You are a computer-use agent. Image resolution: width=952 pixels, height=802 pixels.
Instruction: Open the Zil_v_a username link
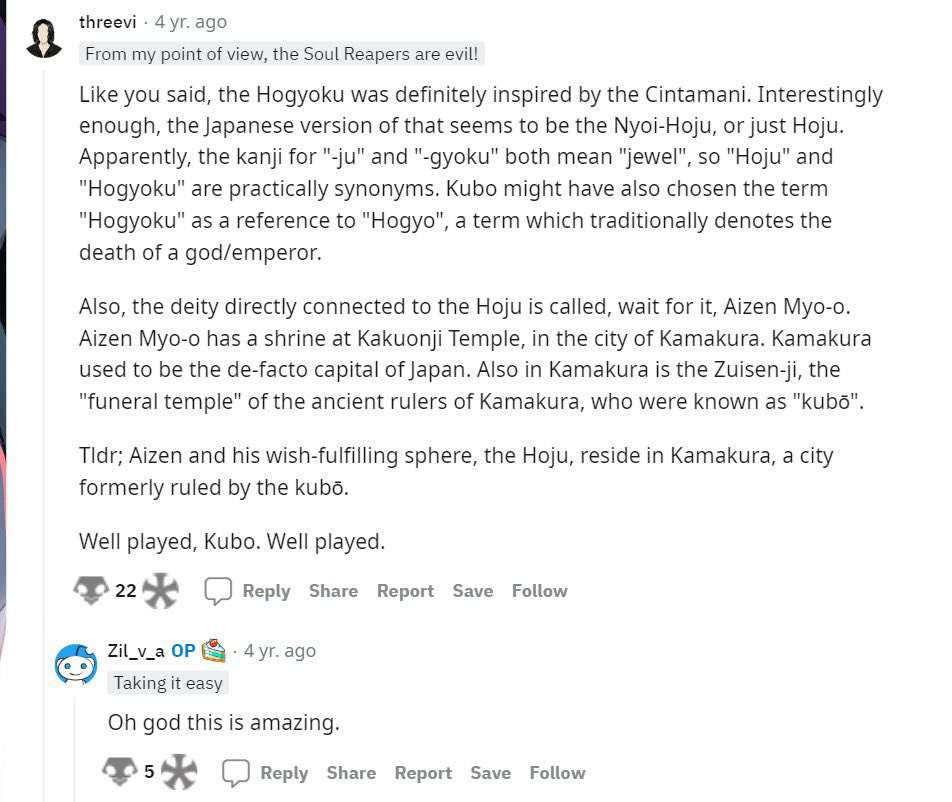point(135,651)
